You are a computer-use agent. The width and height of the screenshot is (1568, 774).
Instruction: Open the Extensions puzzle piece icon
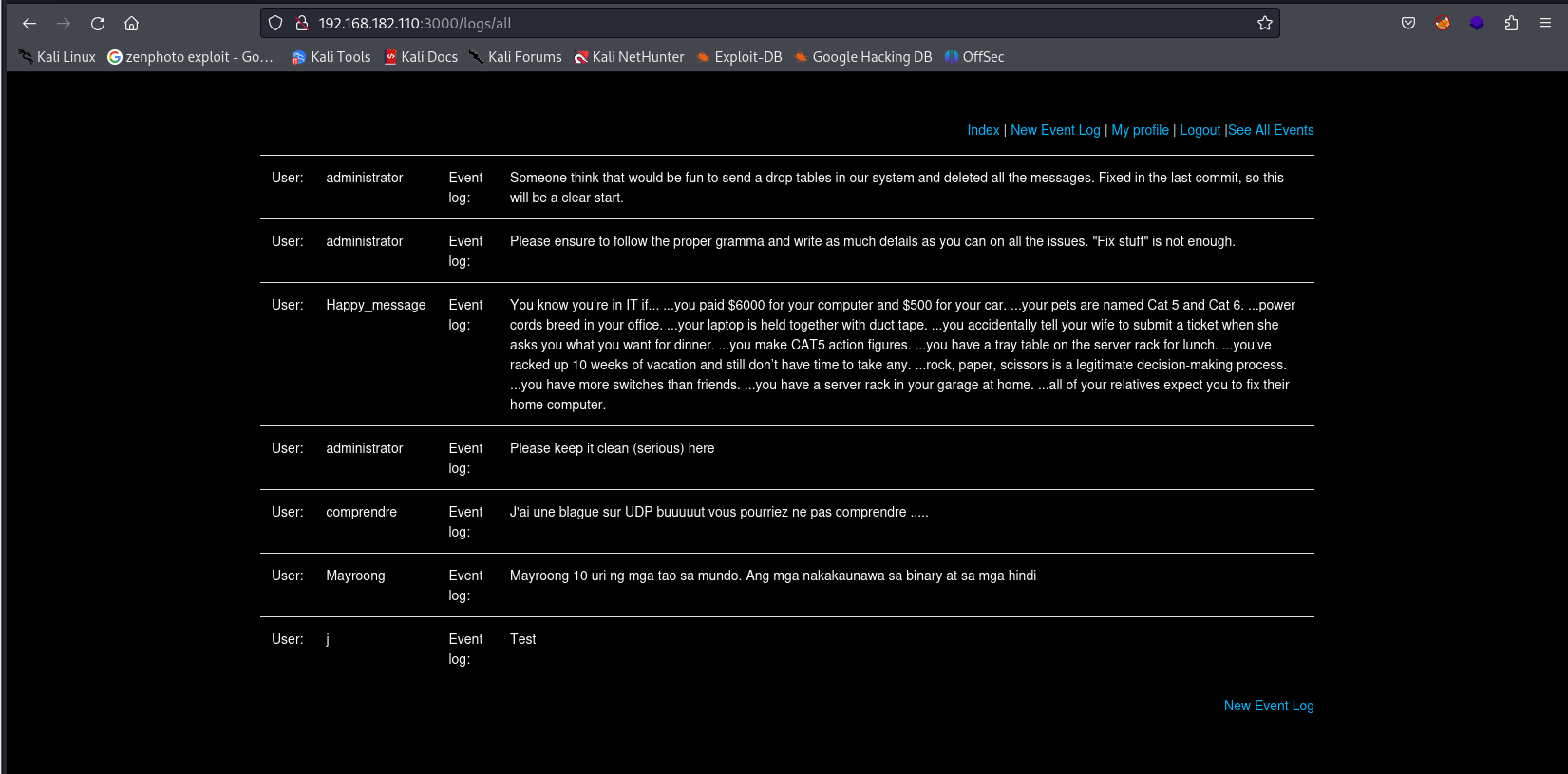1511,24
